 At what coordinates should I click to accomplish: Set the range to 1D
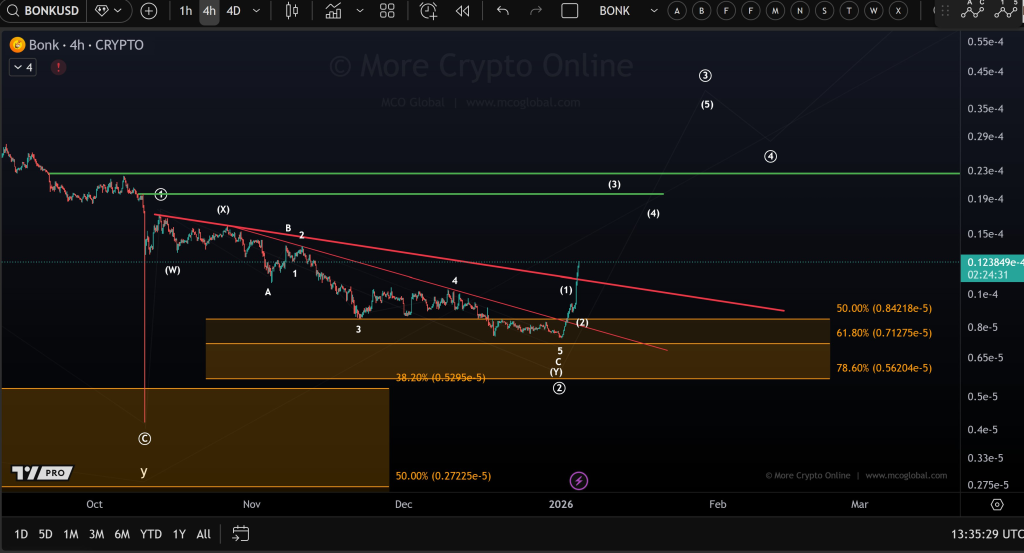(21, 534)
